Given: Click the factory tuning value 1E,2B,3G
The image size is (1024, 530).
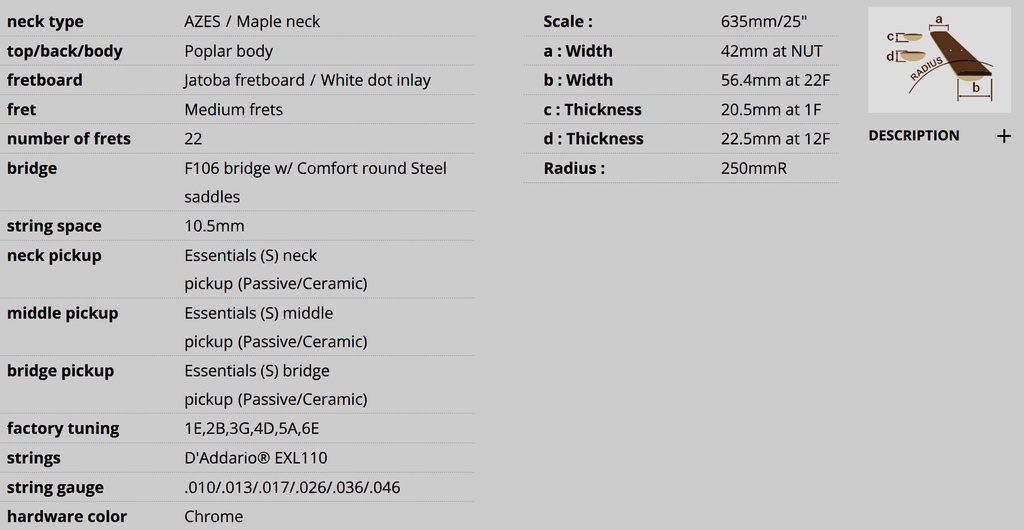Looking at the screenshot, I should click(x=251, y=429).
